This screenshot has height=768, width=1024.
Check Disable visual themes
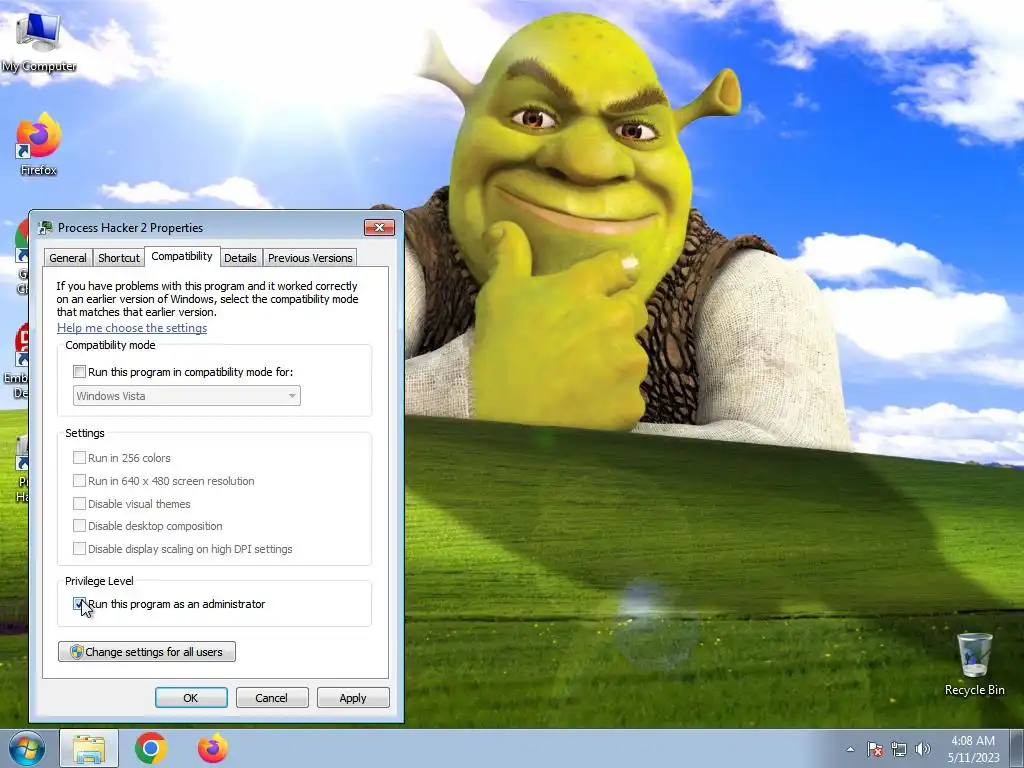[x=79, y=504]
